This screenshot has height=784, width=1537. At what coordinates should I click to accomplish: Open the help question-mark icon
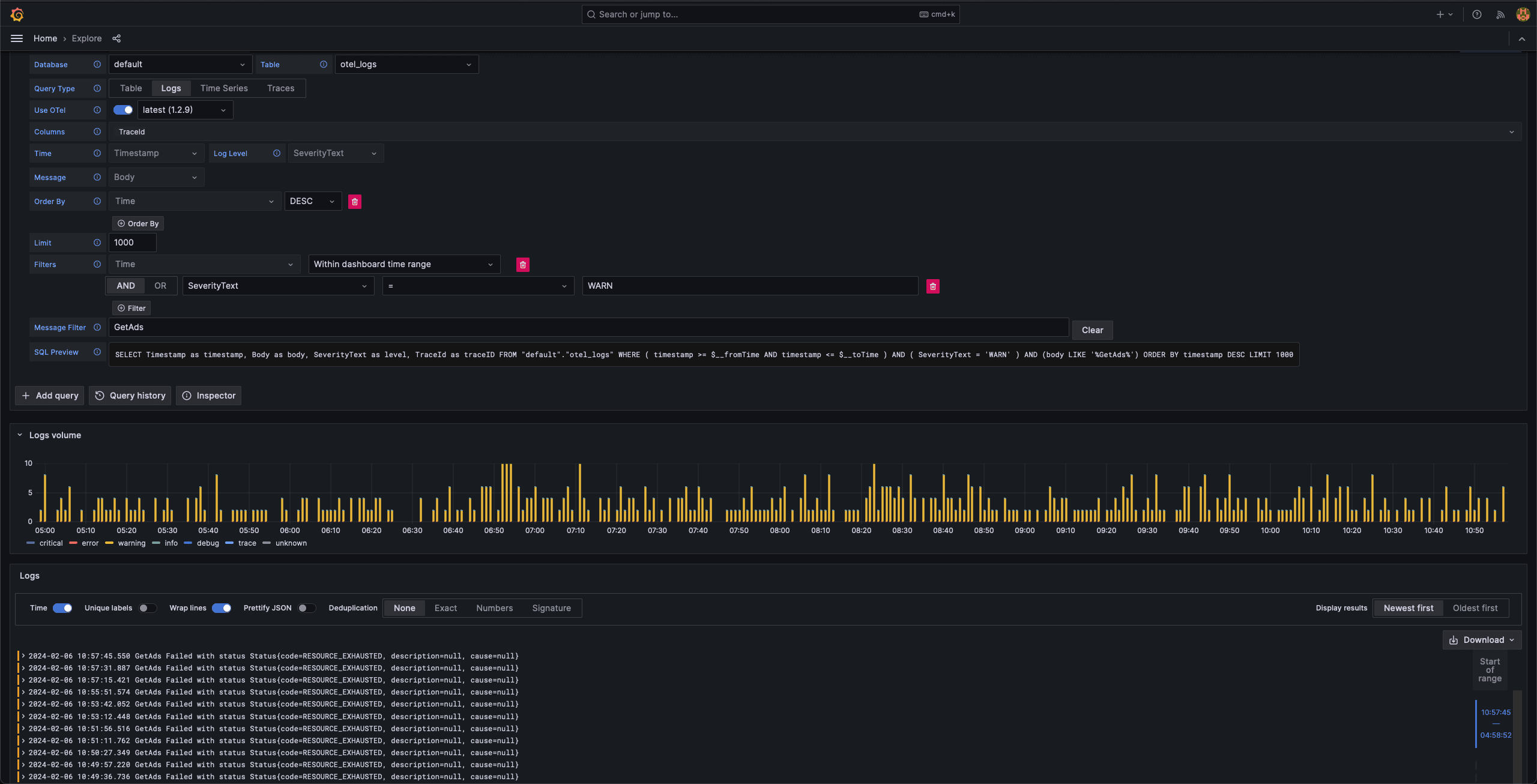coord(1476,14)
